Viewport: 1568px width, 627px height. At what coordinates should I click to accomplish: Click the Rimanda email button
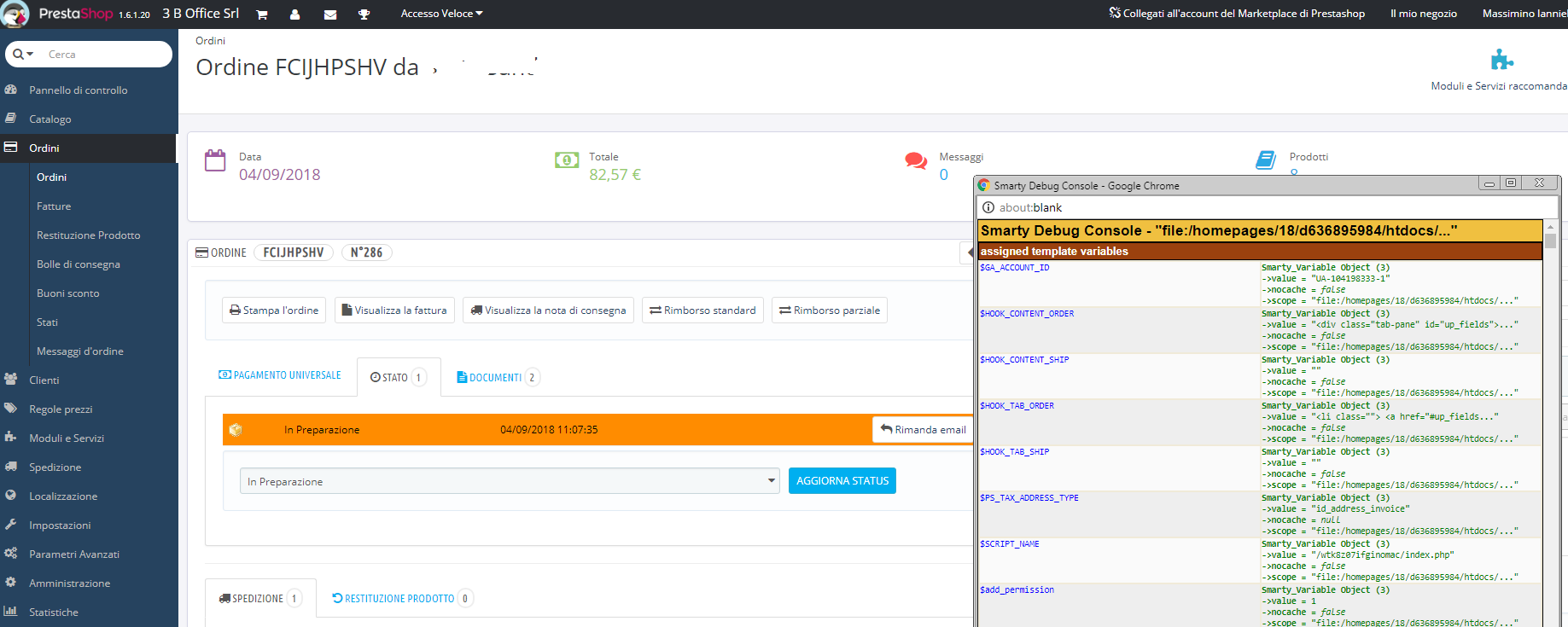point(923,429)
